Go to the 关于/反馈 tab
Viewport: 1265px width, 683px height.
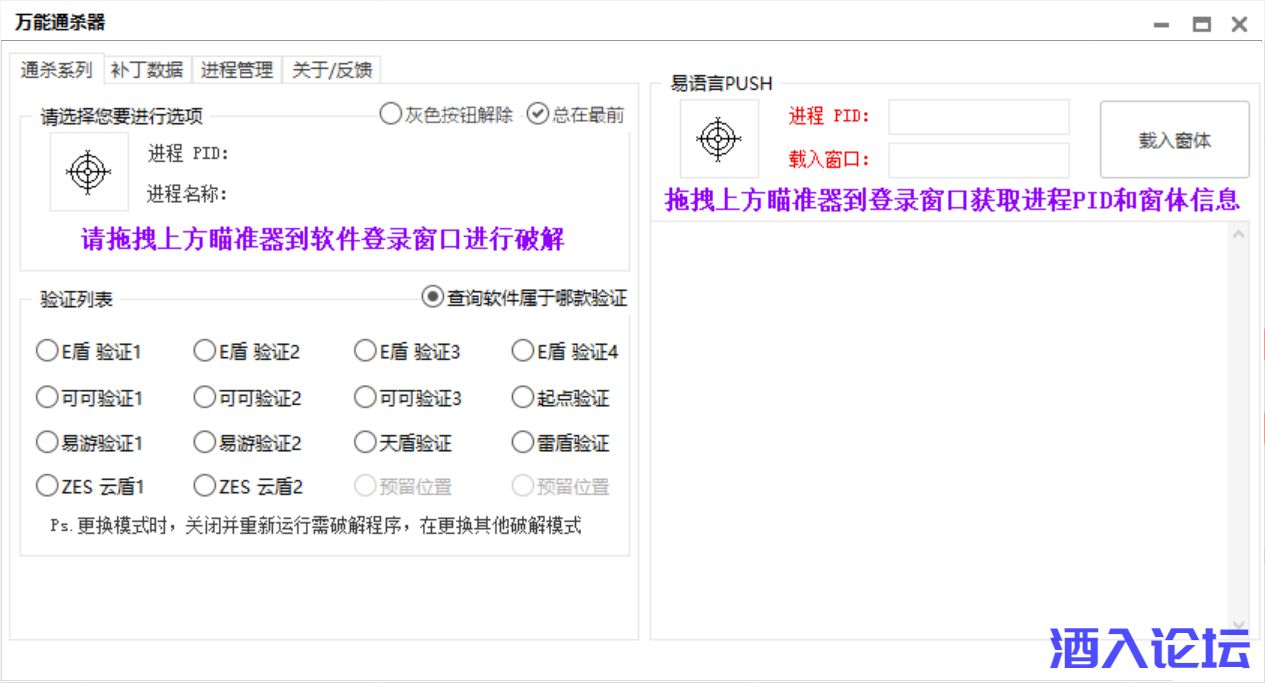pos(331,70)
